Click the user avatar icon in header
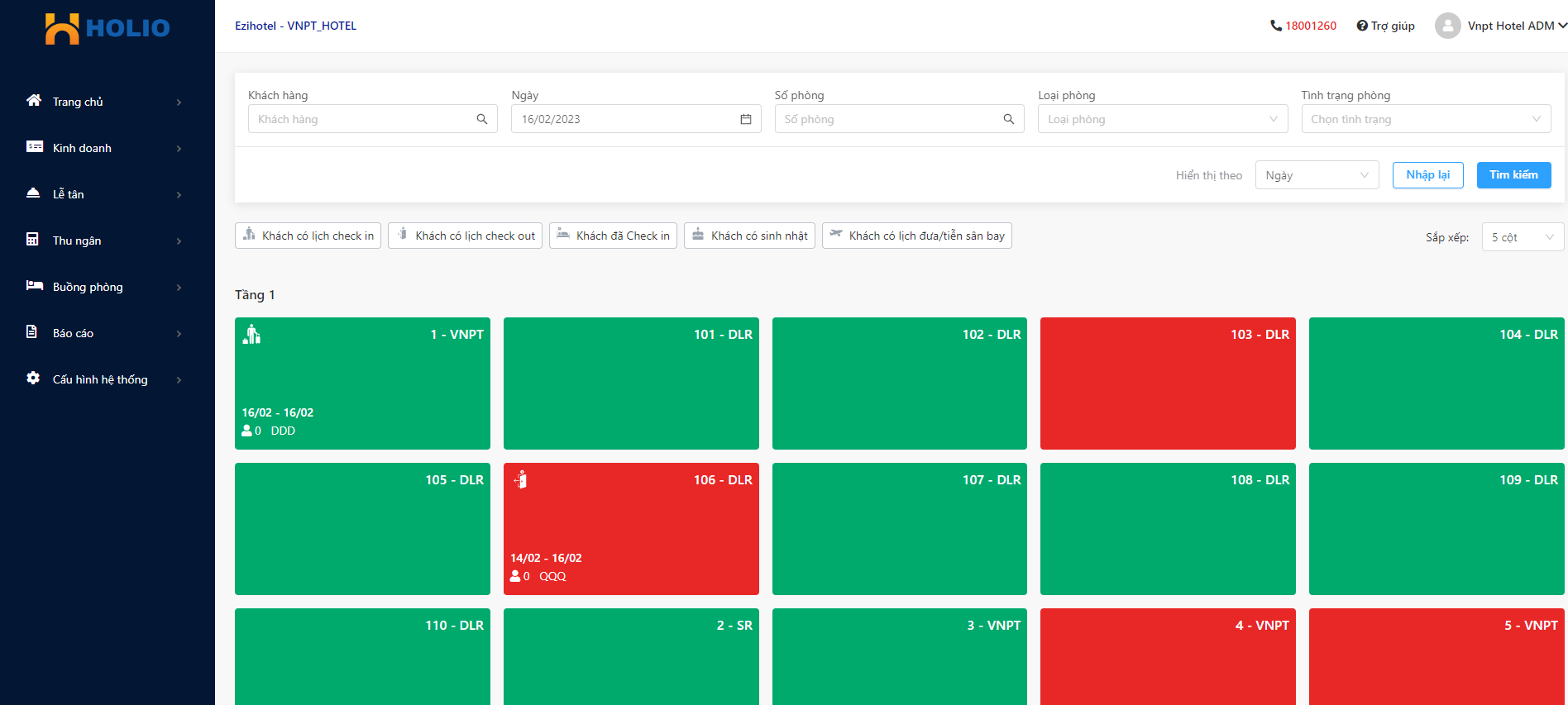 coord(1447,26)
